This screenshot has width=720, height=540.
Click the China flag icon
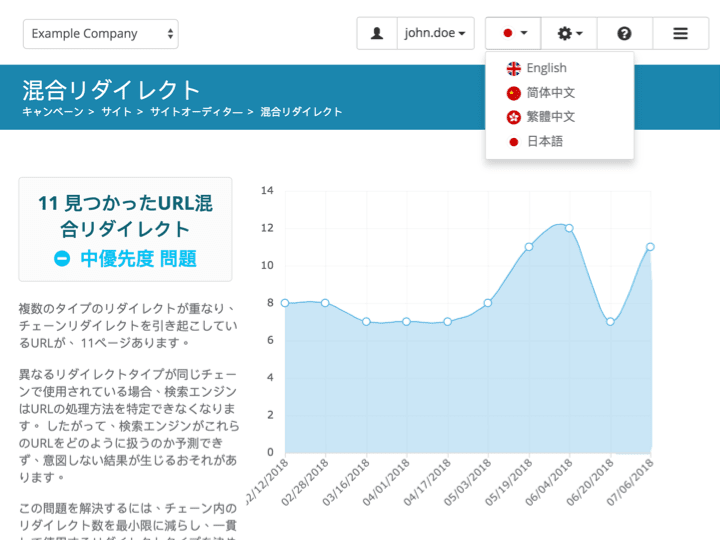tap(514, 93)
